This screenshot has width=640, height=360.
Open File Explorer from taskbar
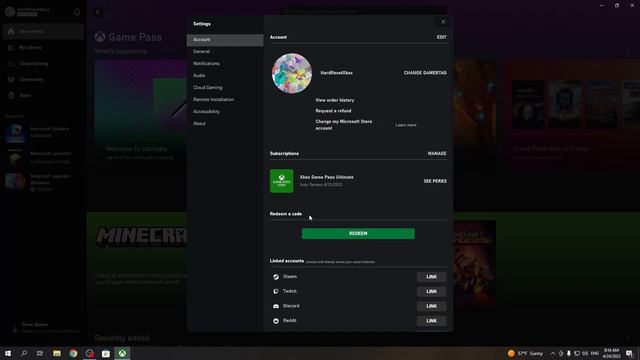pyautogui.click(x=57, y=353)
